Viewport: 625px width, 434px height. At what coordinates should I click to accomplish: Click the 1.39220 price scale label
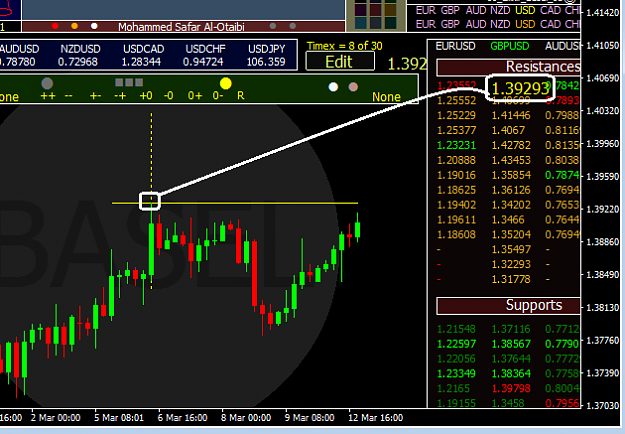point(603,209)
